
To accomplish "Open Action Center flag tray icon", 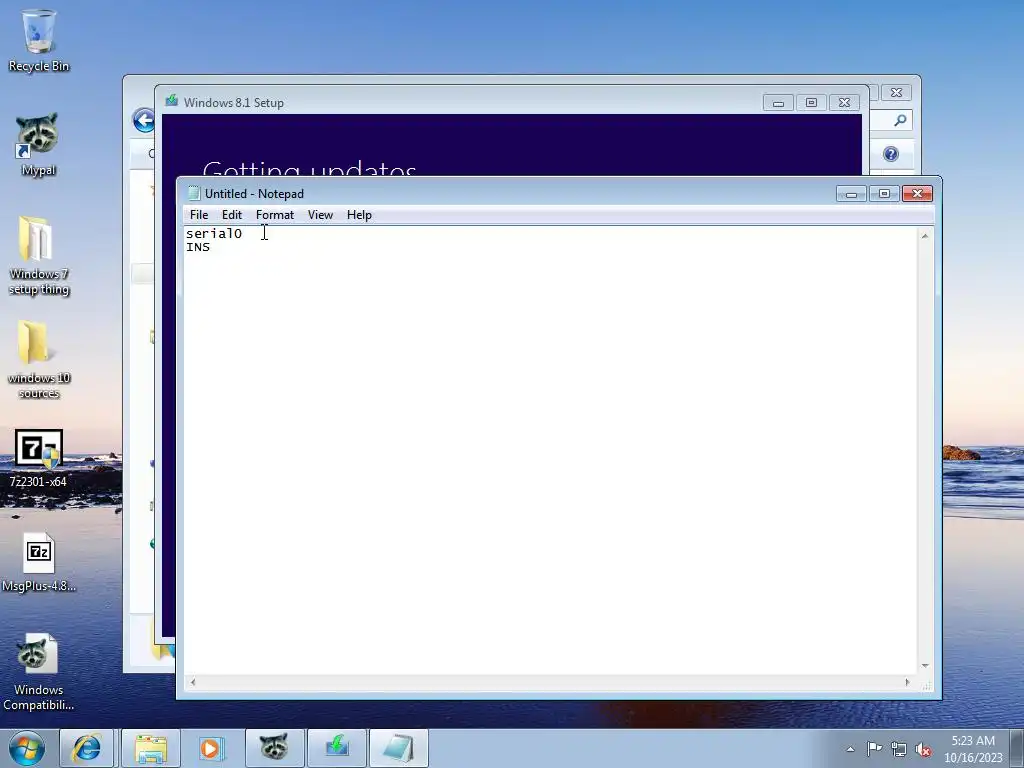I will 874,749.
